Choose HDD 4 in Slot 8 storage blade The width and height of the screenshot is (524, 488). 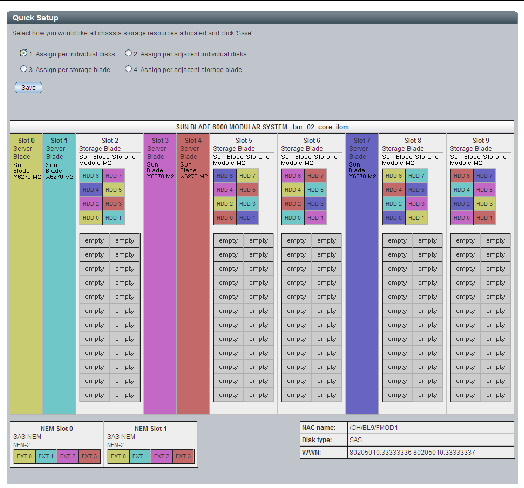(x=394, y=190)
